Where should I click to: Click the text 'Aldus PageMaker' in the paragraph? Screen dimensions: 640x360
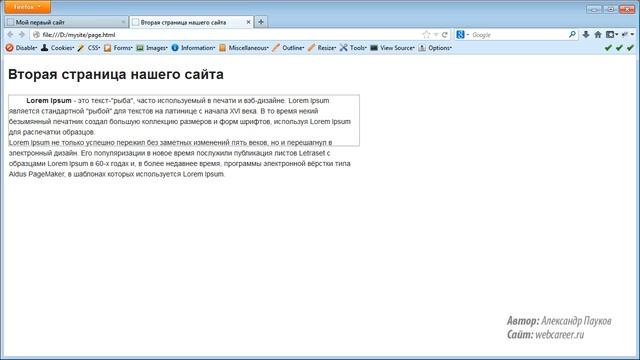pos(37,174)
